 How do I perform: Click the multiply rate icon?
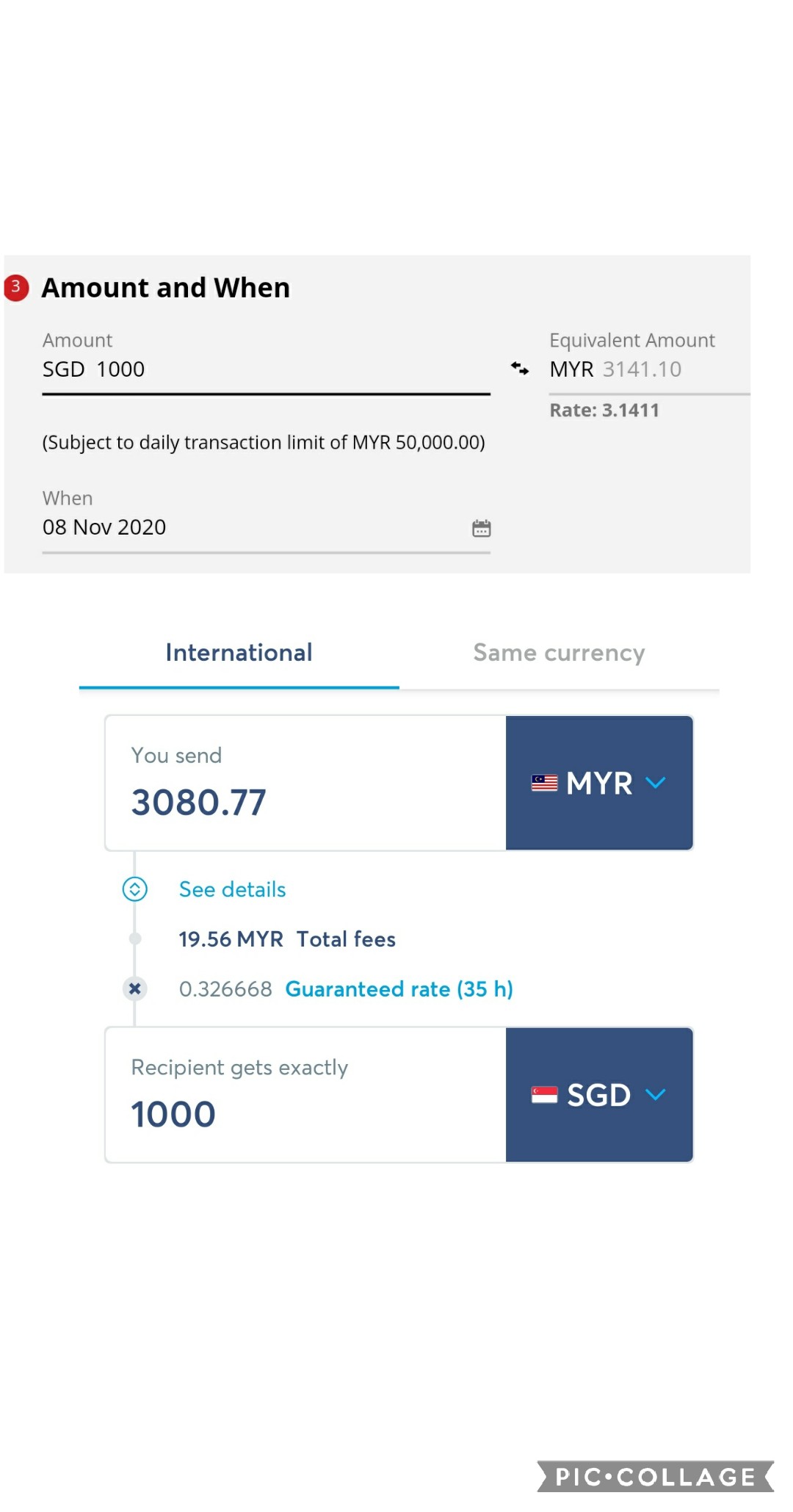coord(135,988)
